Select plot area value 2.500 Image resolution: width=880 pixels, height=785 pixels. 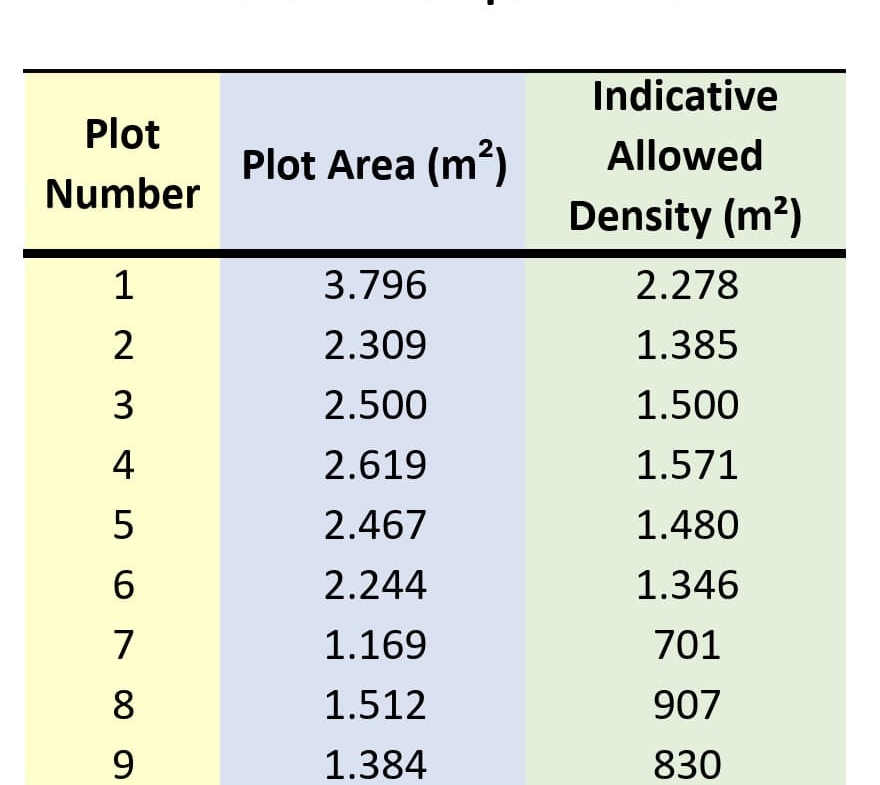click(375, 406)
